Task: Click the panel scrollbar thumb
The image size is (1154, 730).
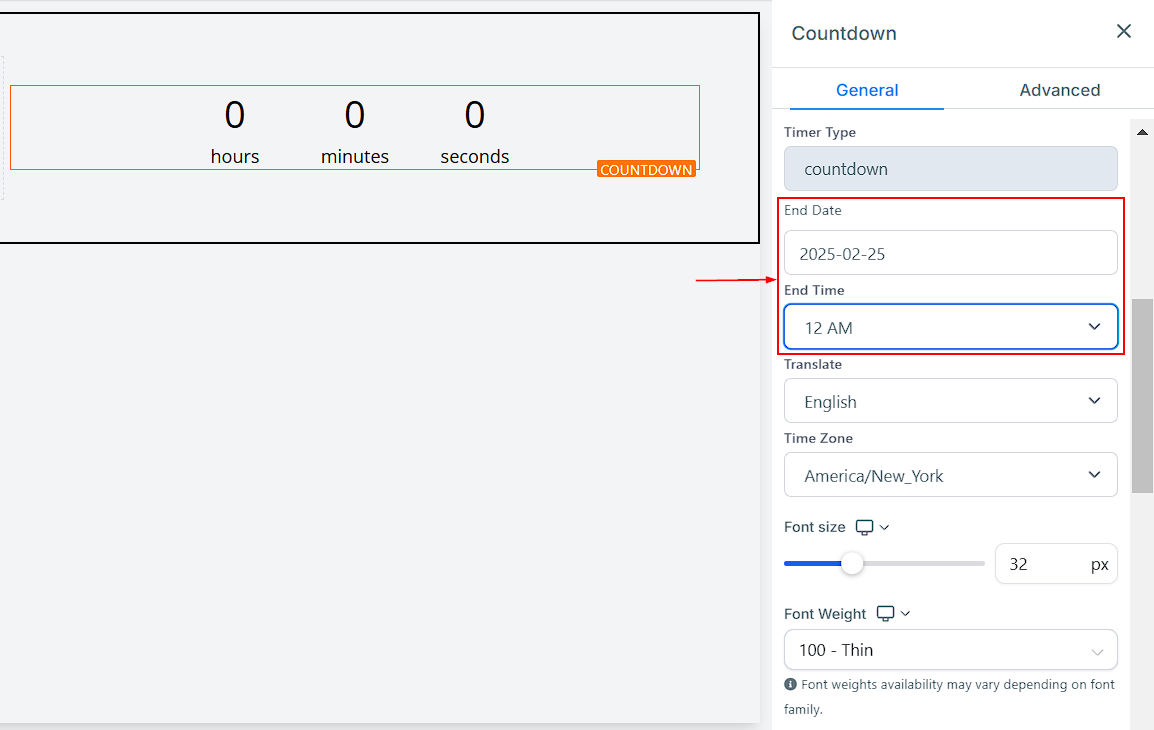Action: click(1142, 395)
